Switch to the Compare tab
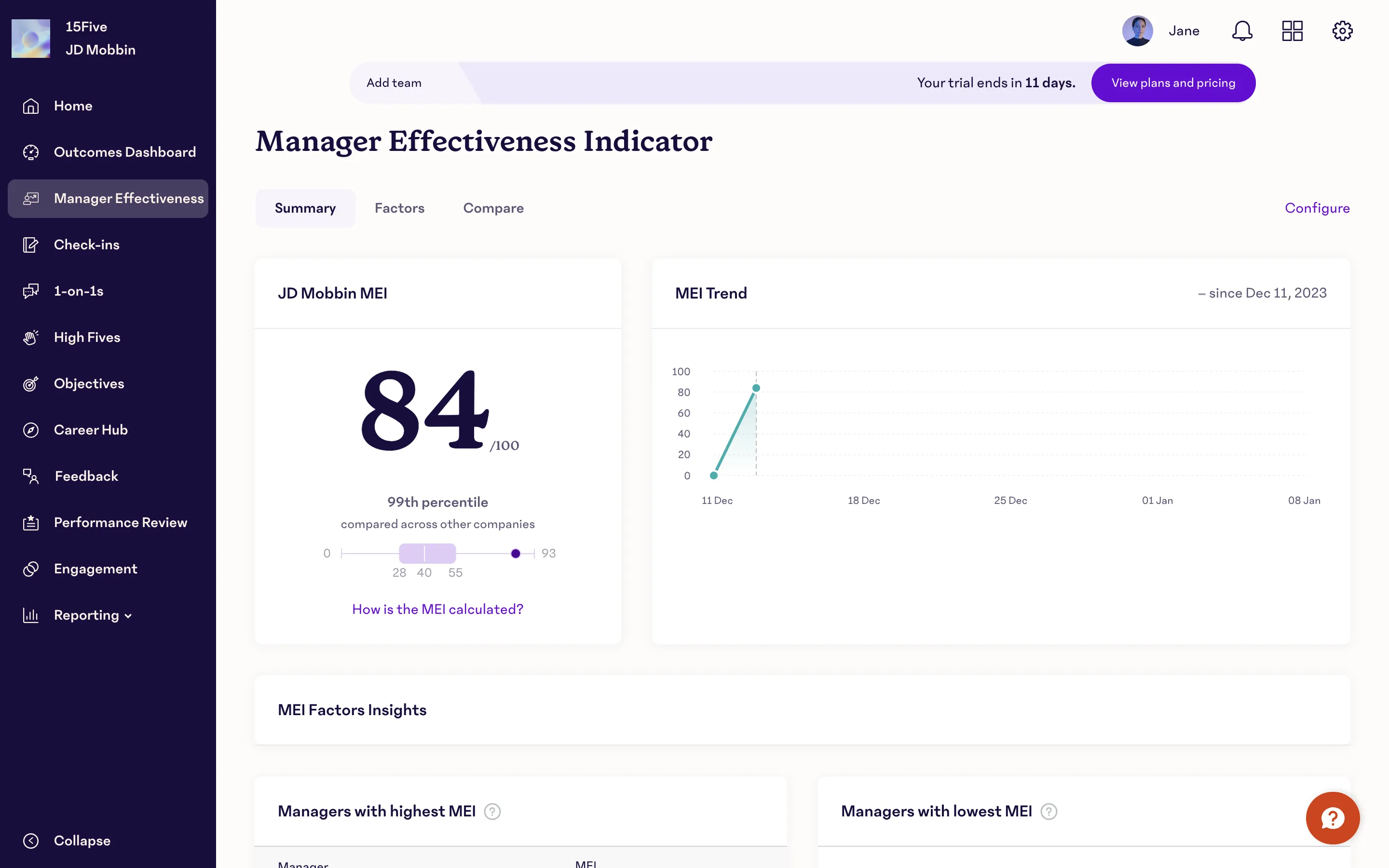This screenshot has height=868, width=1389. 493,208
